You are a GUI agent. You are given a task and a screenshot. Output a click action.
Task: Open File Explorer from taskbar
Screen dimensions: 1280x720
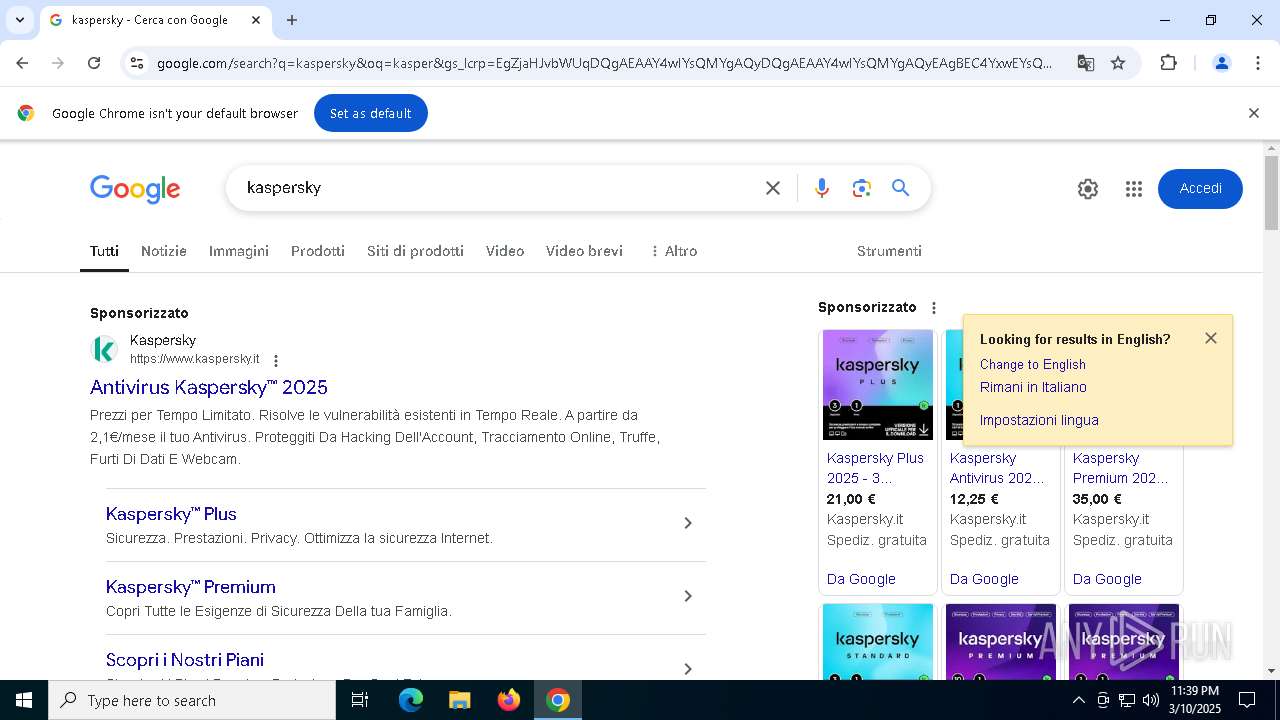pyautogui.click(x=459, y=700)
